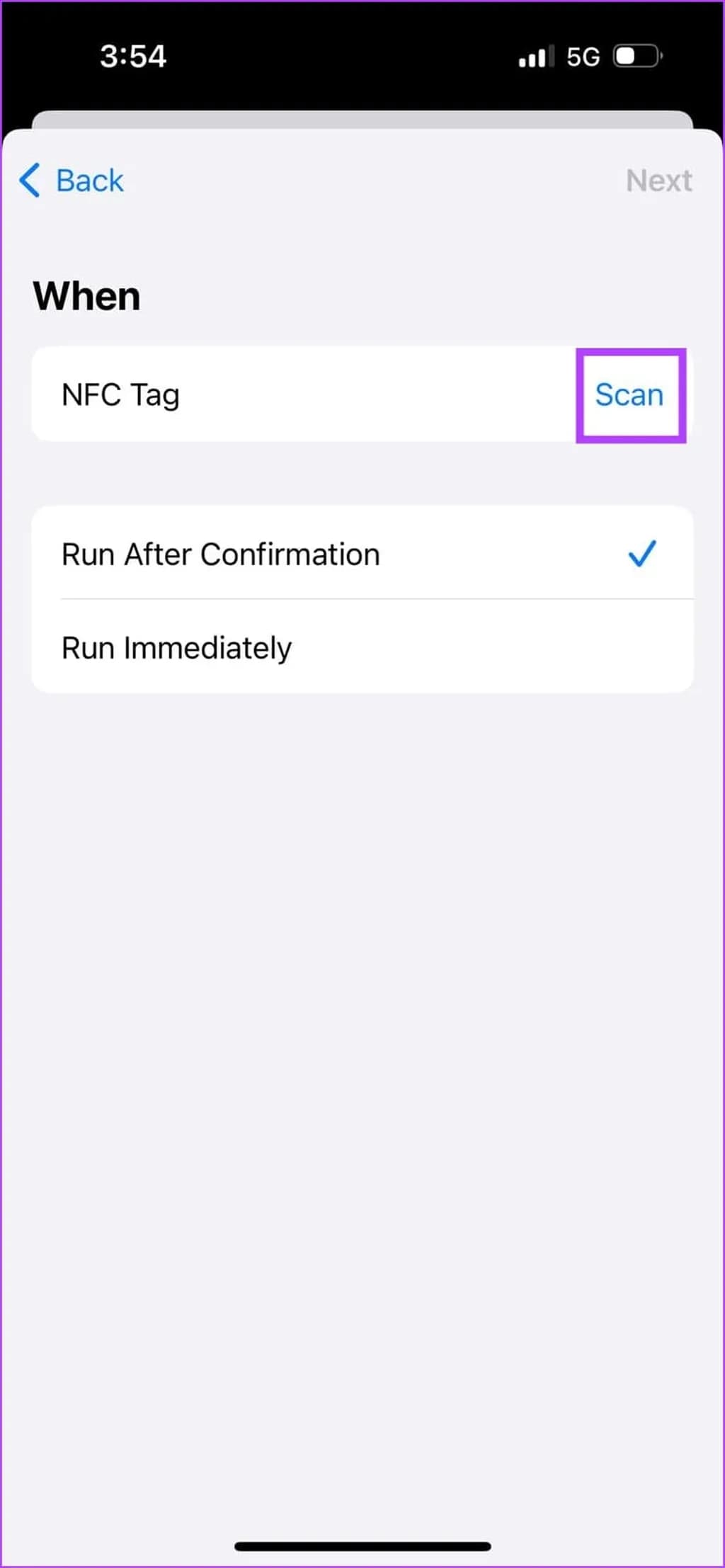Tap the blue checkmark beside Run After Confirmation
725x1568 pixels.
click(641, 554)
